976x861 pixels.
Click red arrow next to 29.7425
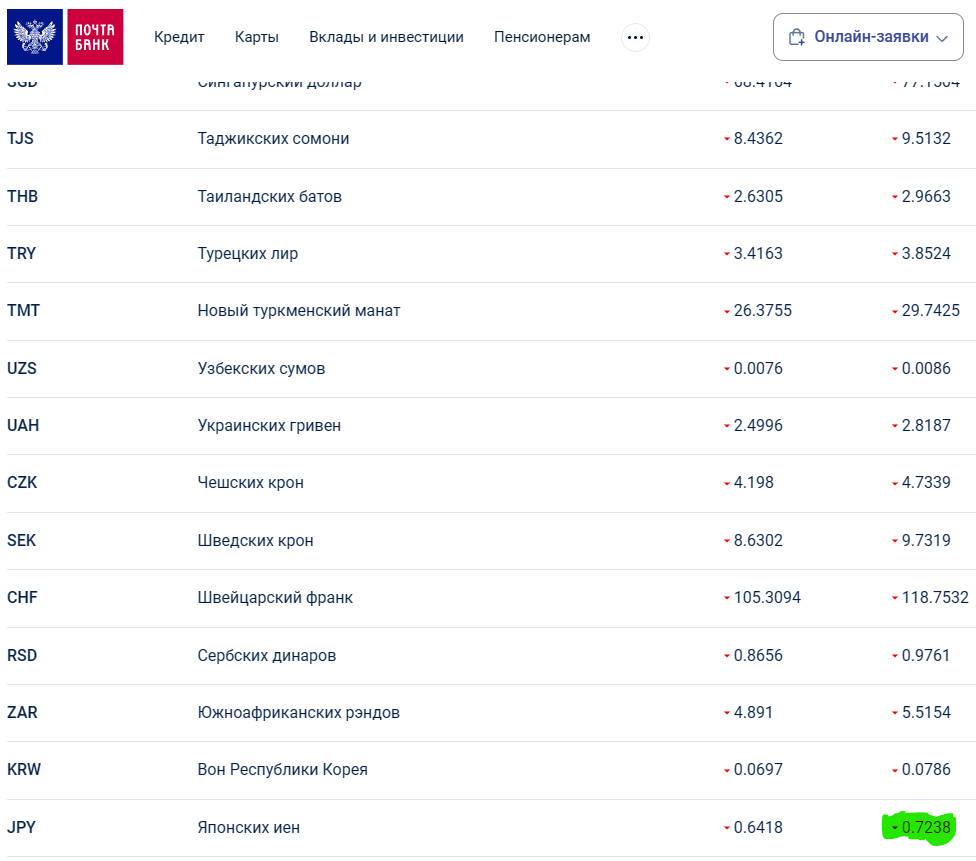click(x=895, y=312)
